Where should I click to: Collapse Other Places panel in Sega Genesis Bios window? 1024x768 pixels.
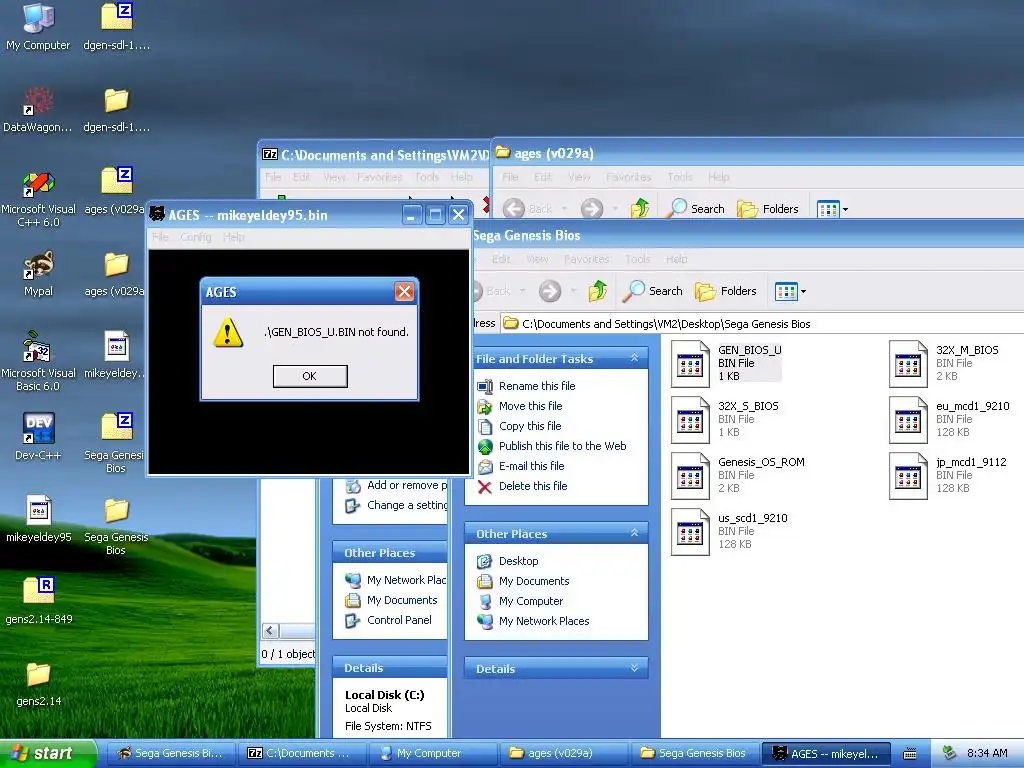(x=634, y=533)
